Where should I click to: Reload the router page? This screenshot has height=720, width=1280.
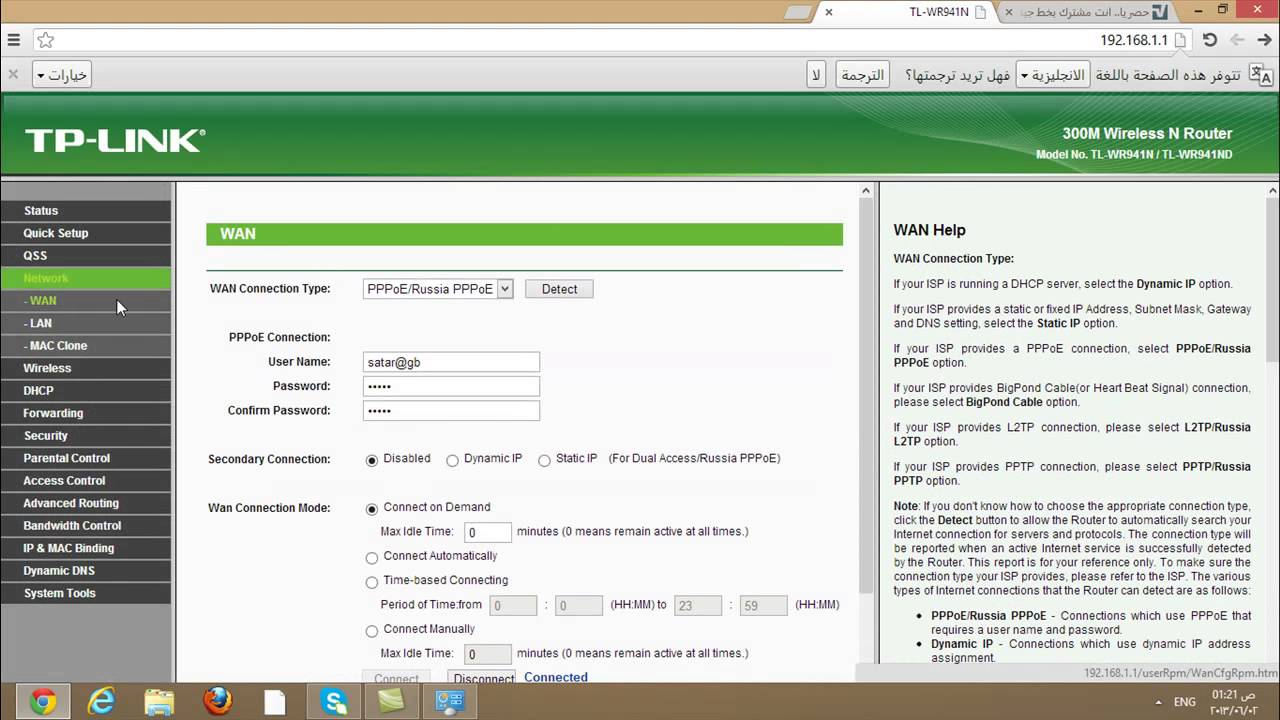pyautogui.click(x=1210, y=40)
